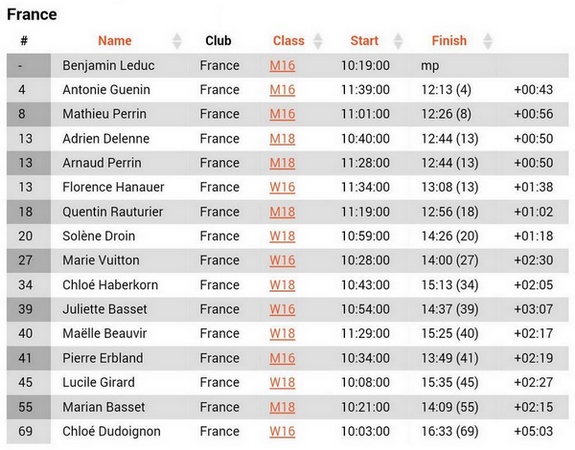Sort table by Name header
Viewport: 575px width, 450px height.
pyautogui.click(x=115, y=40)
